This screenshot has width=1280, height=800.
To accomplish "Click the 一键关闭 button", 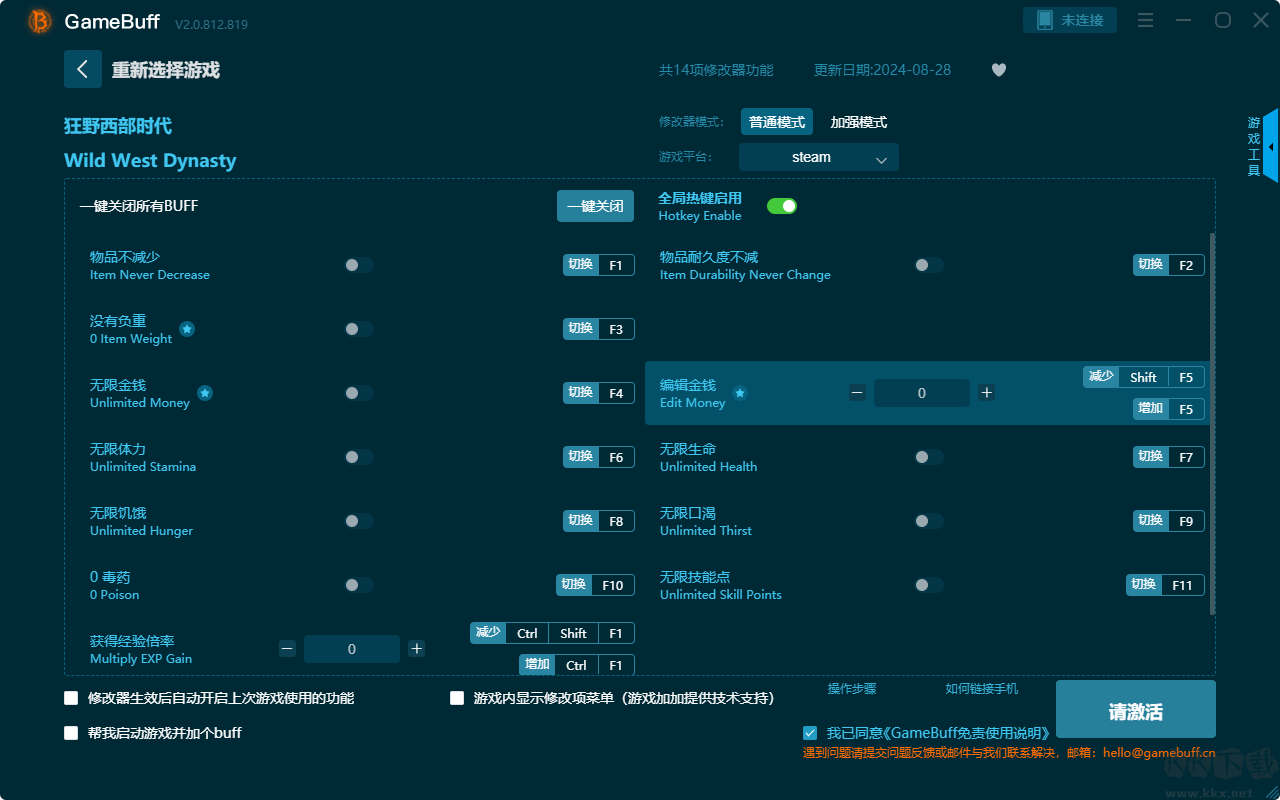I will [596, 206].
